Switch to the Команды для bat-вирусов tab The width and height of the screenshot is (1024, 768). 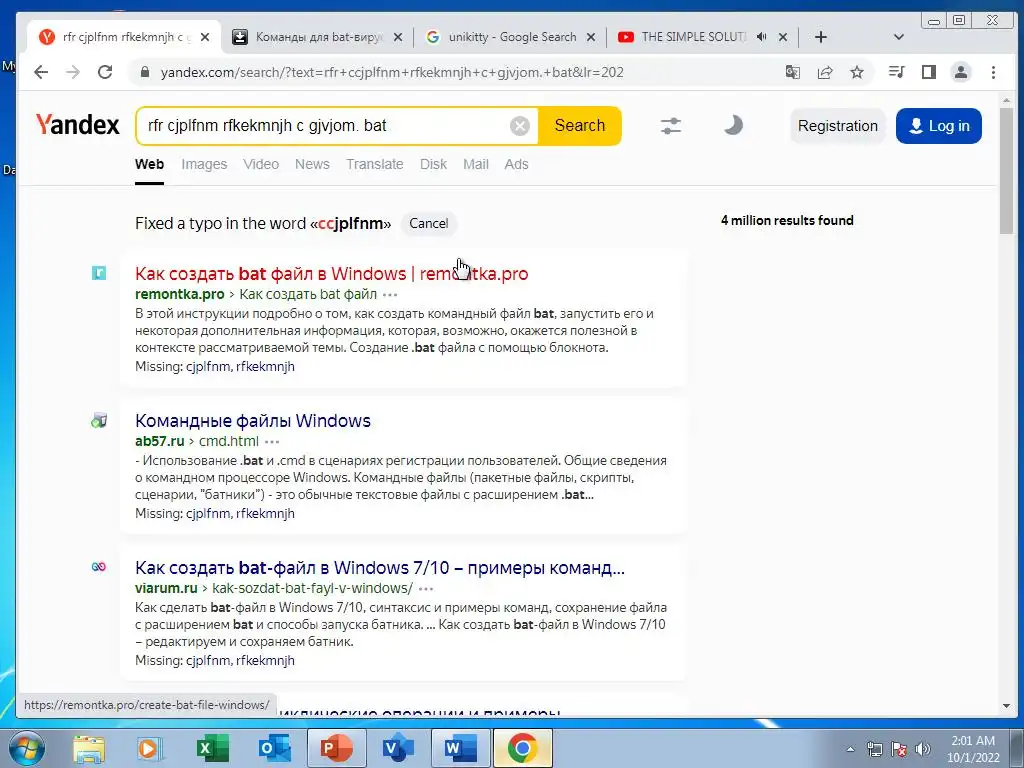pos(318,37)
